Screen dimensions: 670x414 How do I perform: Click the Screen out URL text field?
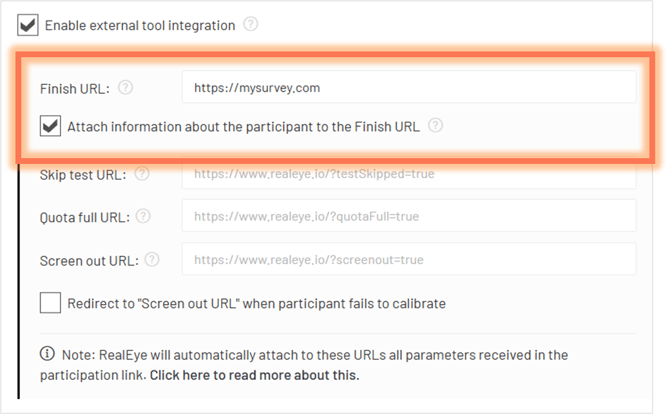[x=409, y=259]
